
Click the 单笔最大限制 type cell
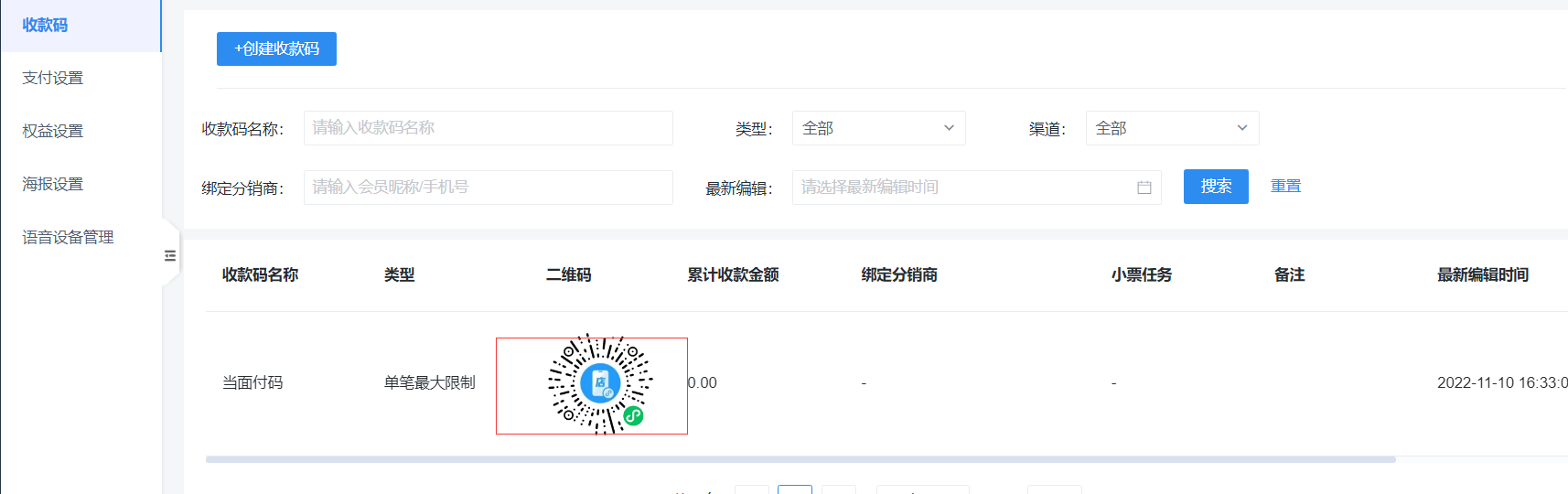430,383
